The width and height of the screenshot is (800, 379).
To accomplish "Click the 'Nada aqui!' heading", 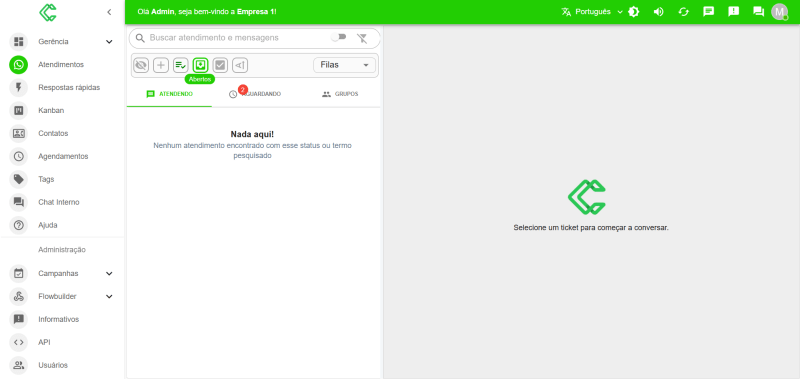I will 252,134.
